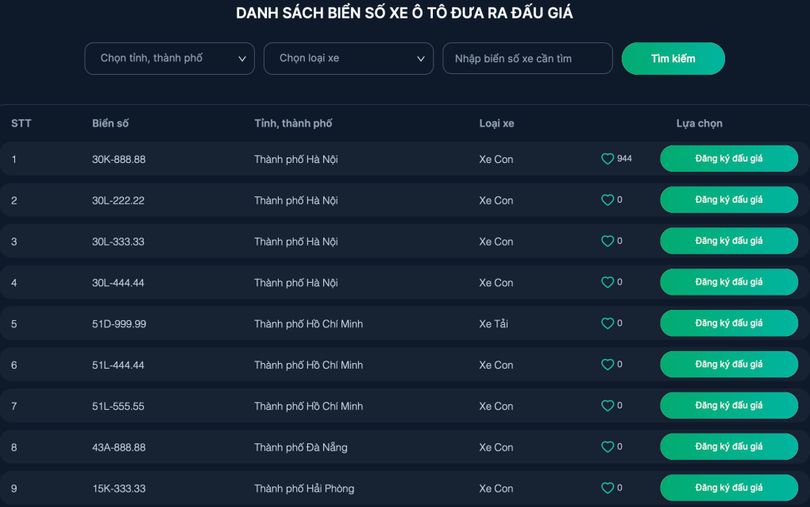Click 'Đăng ký đấu giá' for 15K-333.33
The height and width of the screenshot is (507, 810).
coord(728,488)
